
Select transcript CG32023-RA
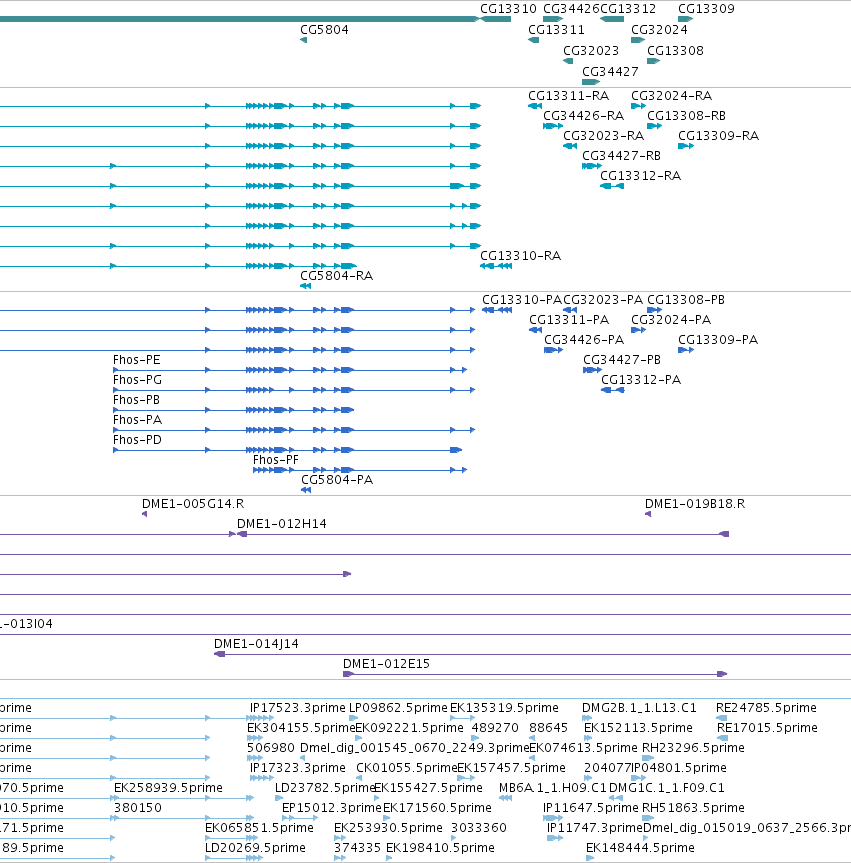pos(603,135)
